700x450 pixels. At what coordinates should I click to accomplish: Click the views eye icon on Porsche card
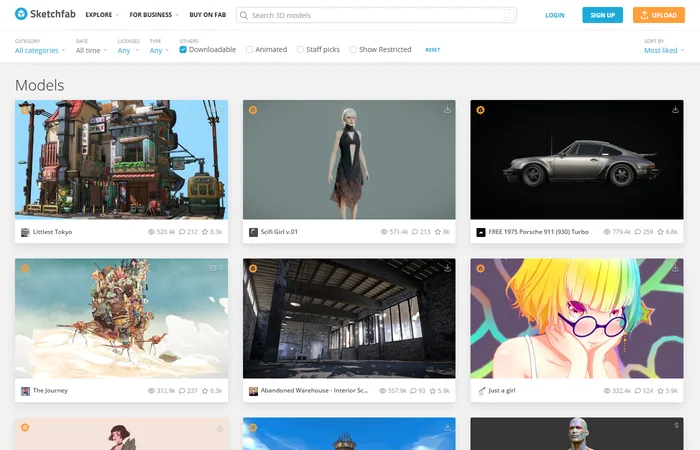[607, 232]
